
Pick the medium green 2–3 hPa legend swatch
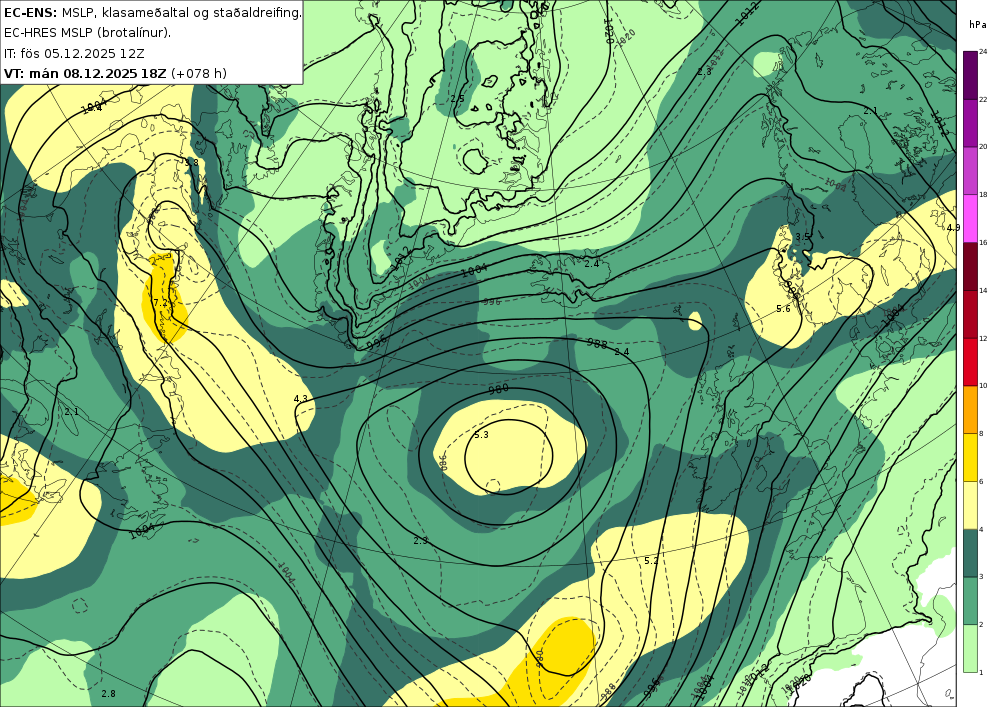969,601
